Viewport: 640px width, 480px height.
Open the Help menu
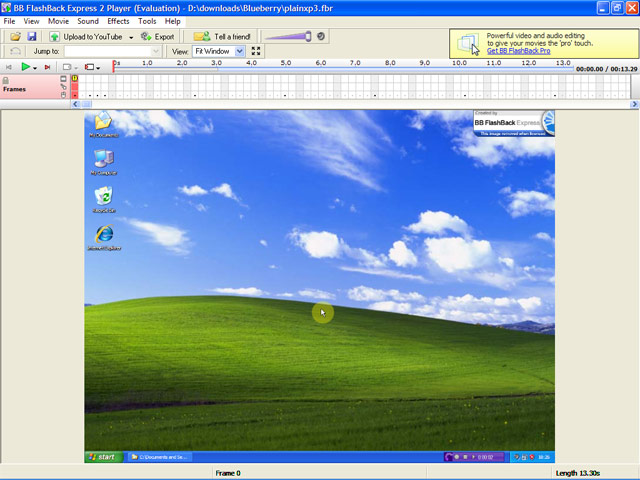(x=172, y=21)
